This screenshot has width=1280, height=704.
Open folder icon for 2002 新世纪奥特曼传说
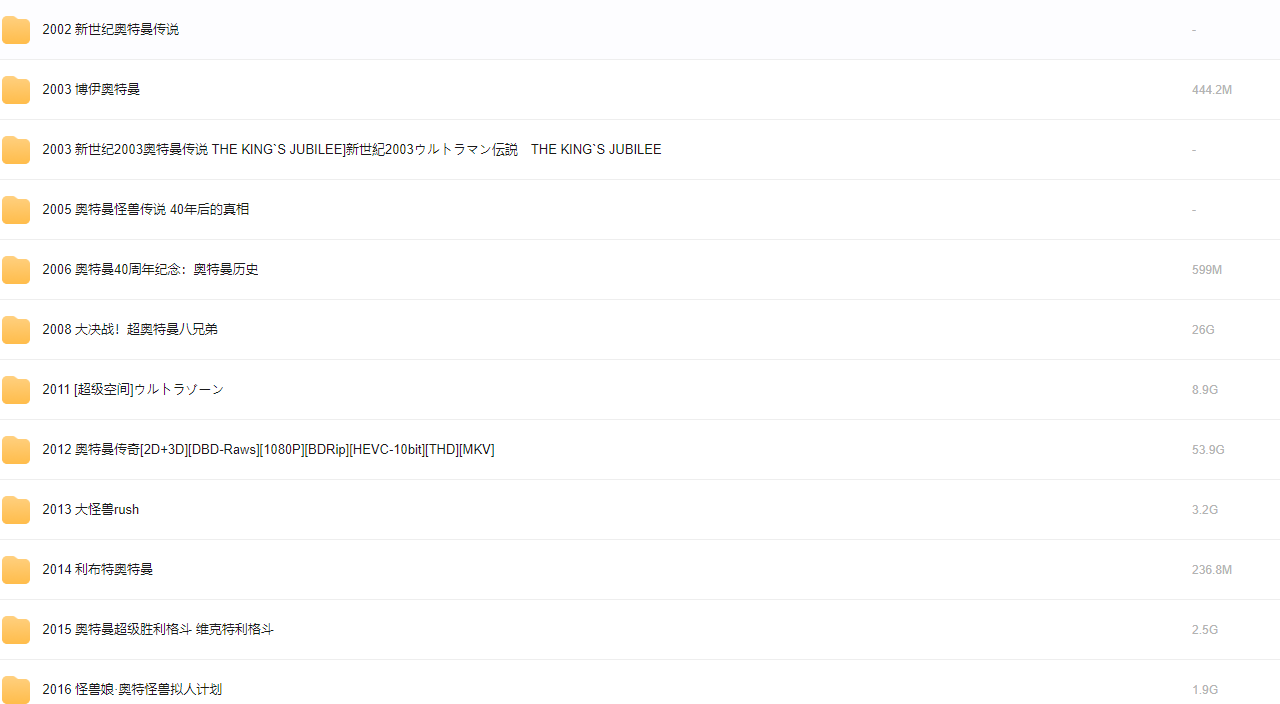pos(16,30)
